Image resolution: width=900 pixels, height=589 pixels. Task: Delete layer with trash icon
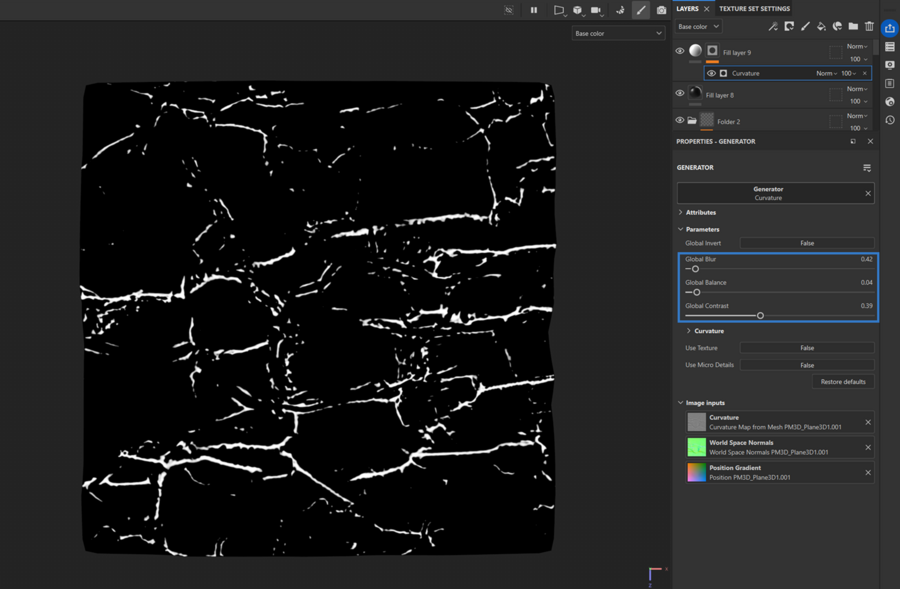point(869,27)
